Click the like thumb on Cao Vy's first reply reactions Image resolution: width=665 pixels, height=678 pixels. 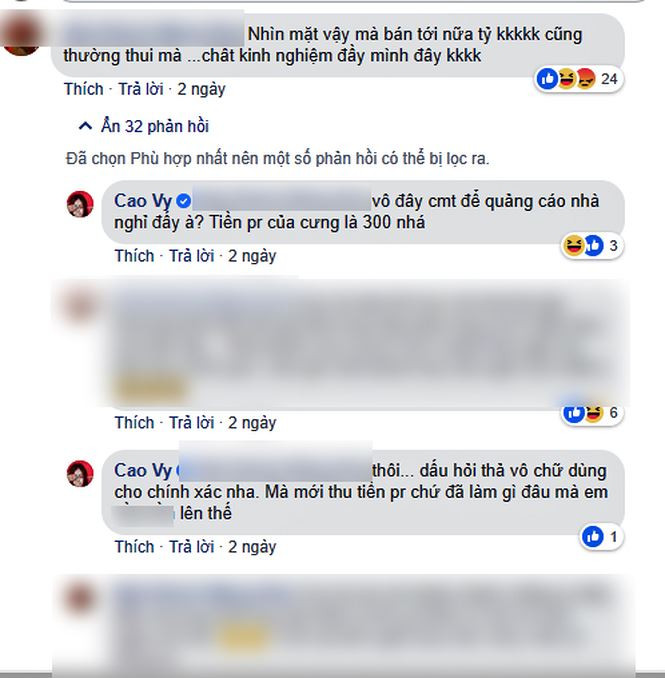(x=594, y=246)
